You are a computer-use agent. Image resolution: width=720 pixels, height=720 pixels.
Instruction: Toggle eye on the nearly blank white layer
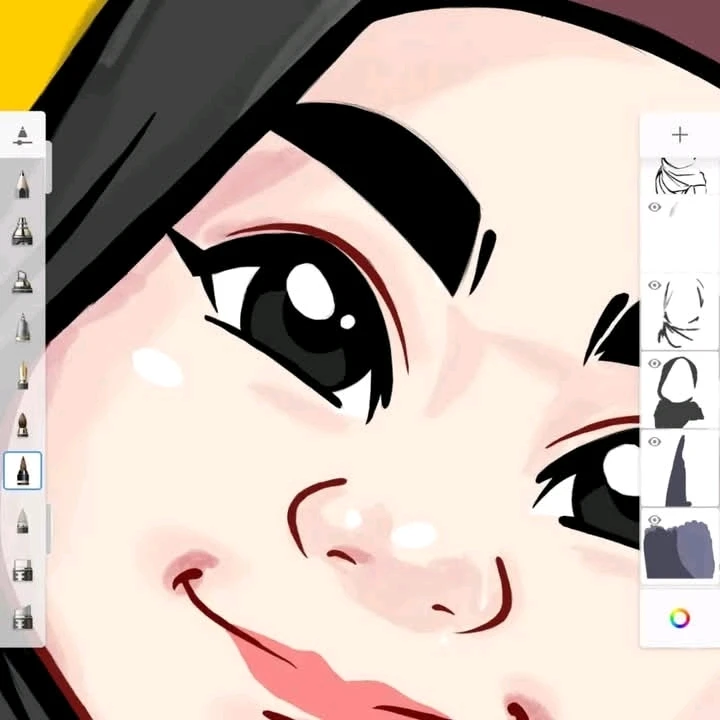click(655, 208)
